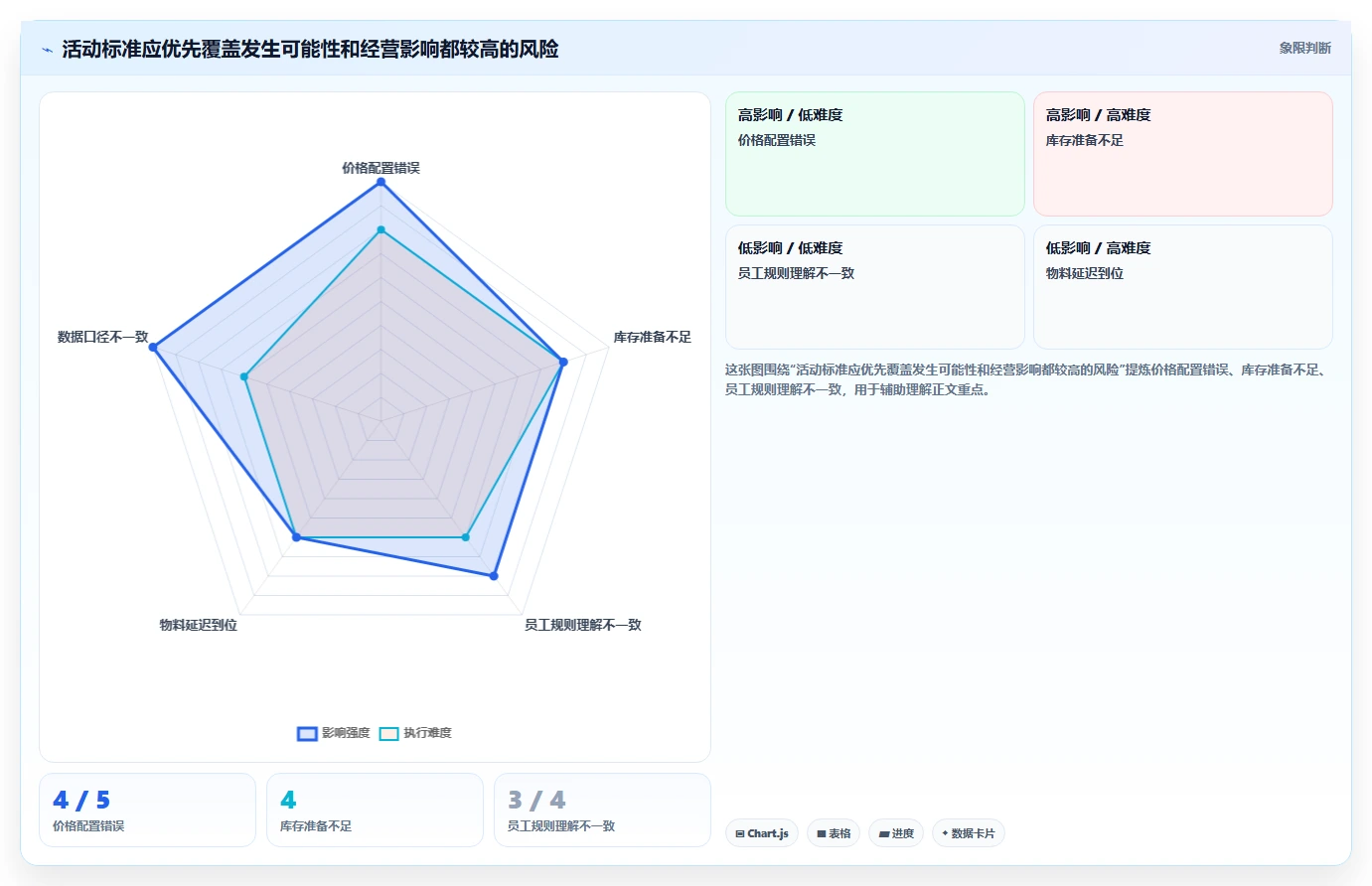
Task: Click the 执行难度 point at 数据口径不一致
Action: pyautogui.click(x=244, y=376)
